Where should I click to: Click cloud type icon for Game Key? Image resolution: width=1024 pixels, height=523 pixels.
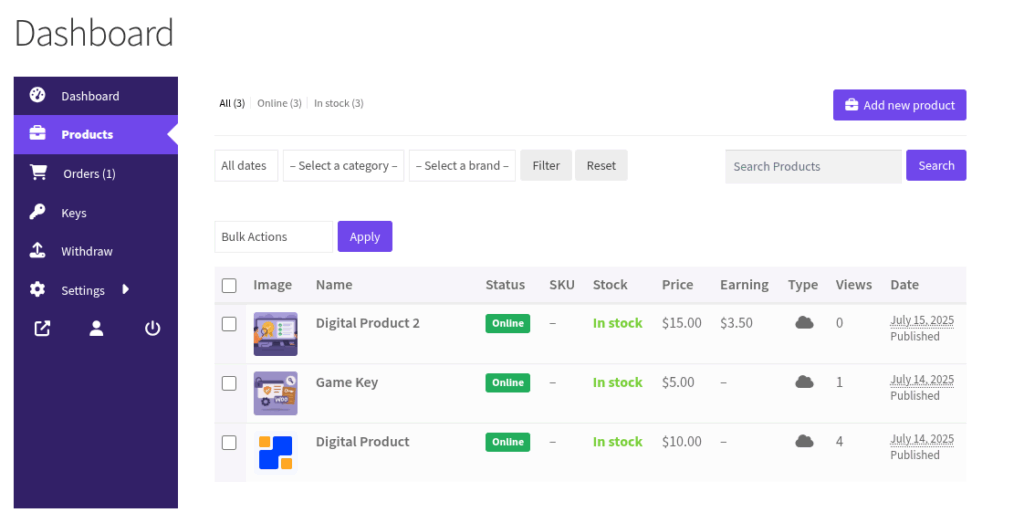click(804, 382)
